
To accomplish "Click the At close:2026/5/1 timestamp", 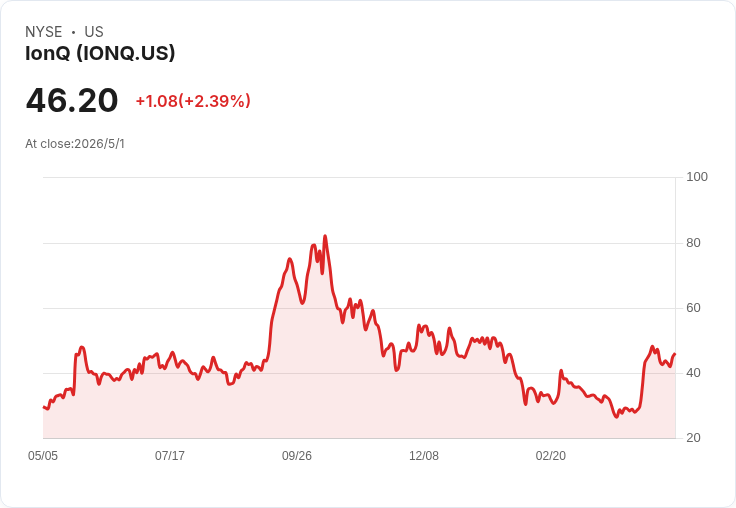I will pos(75,144).
